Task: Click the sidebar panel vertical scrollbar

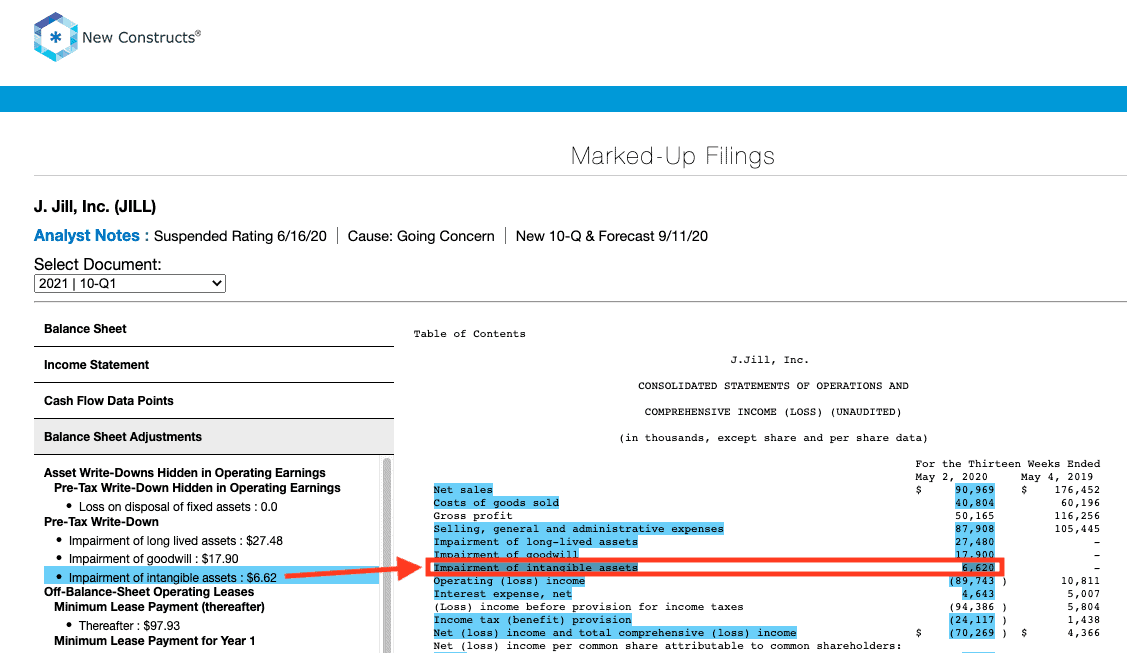Action: [387, 555]
